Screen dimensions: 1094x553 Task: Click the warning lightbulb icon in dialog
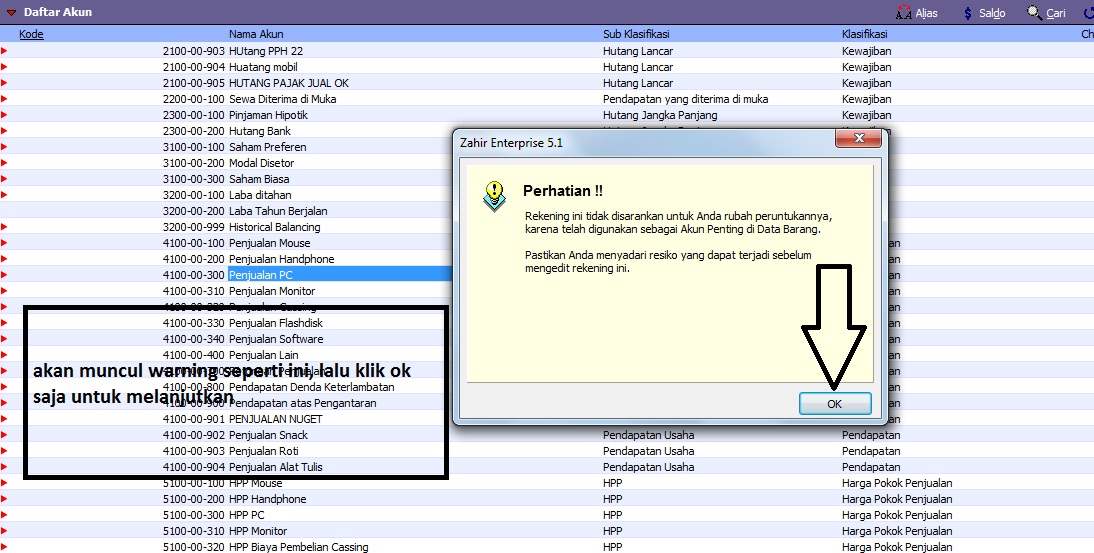coord(494,195)
